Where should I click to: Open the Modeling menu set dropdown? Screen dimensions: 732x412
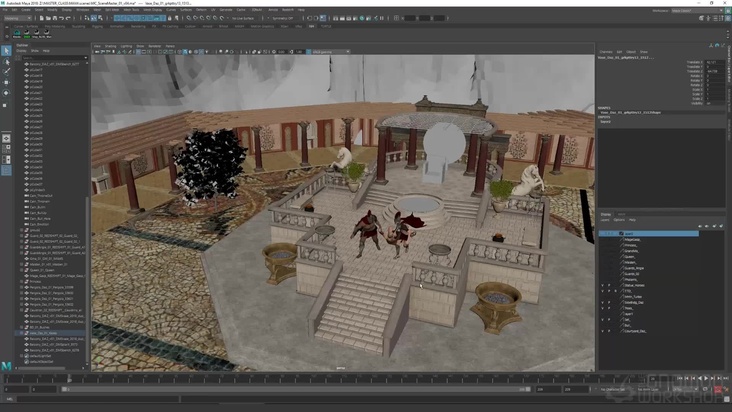coord(17,18)
